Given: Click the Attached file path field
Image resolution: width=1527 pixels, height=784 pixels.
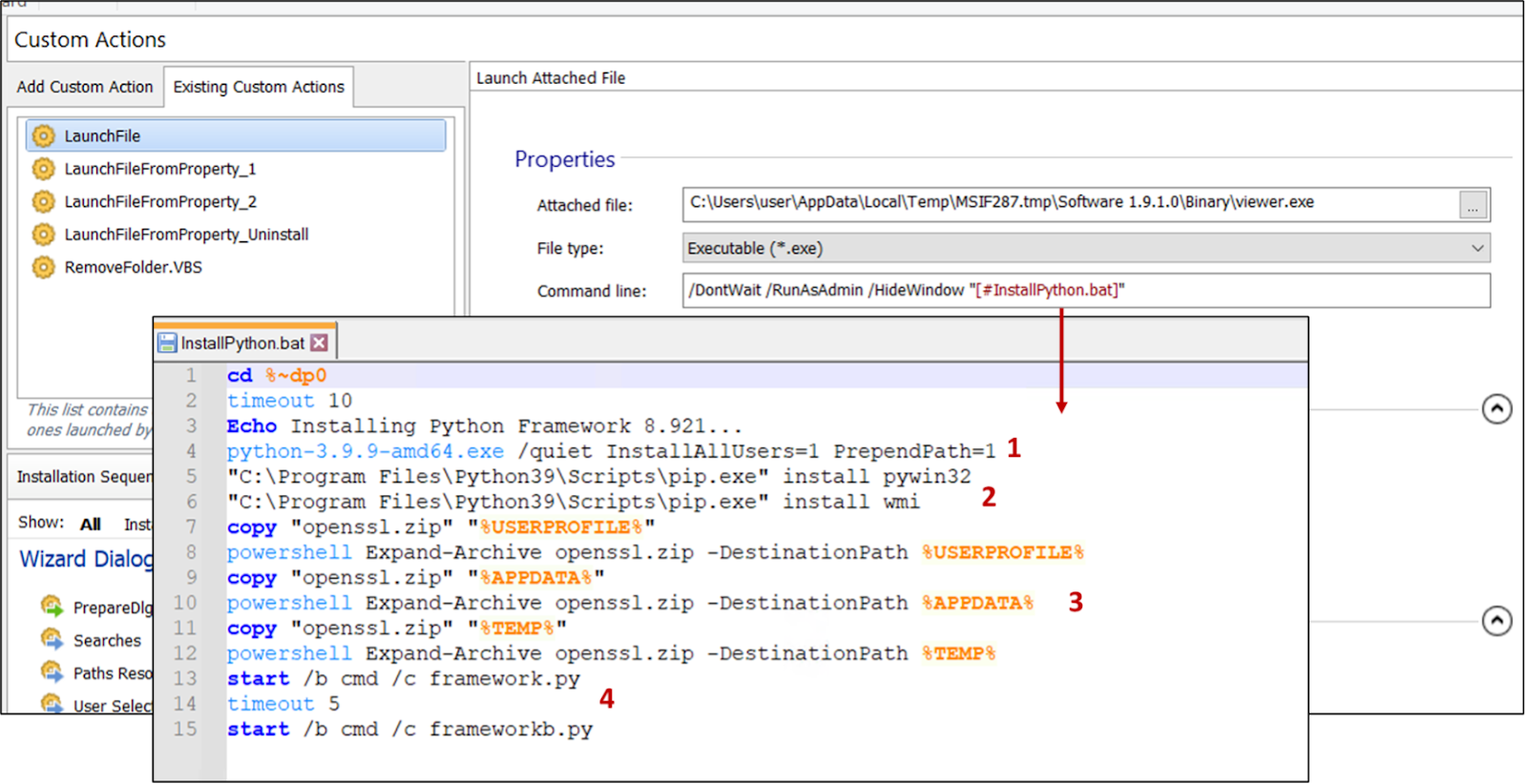Looking at the screenshot, I should 1069,203.
